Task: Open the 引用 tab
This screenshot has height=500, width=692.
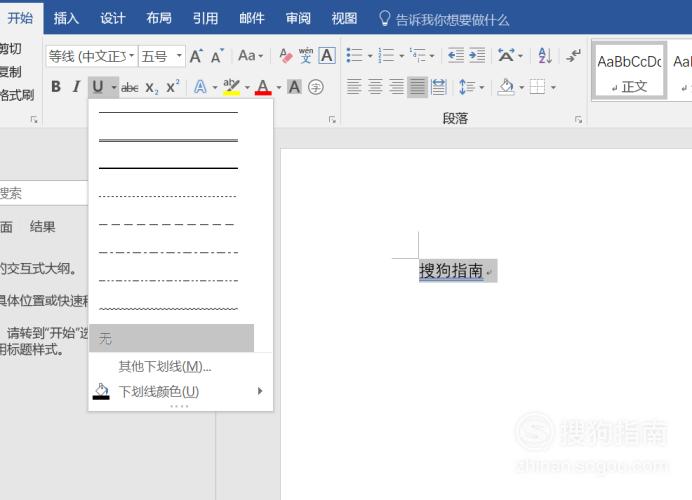Action: (x=205, y=18)
